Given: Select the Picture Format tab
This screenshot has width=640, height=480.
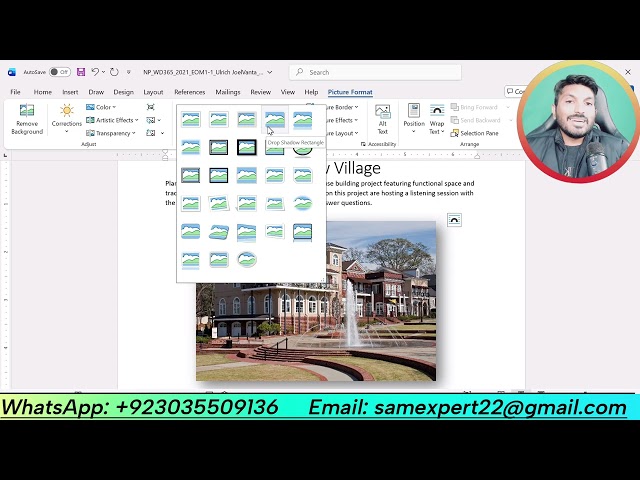Looking at the screenshot, I should 350,92.
